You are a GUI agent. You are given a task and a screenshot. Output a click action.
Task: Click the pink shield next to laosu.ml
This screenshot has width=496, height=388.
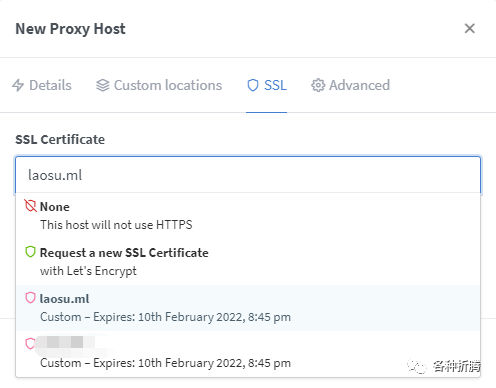tap(30, 298)
